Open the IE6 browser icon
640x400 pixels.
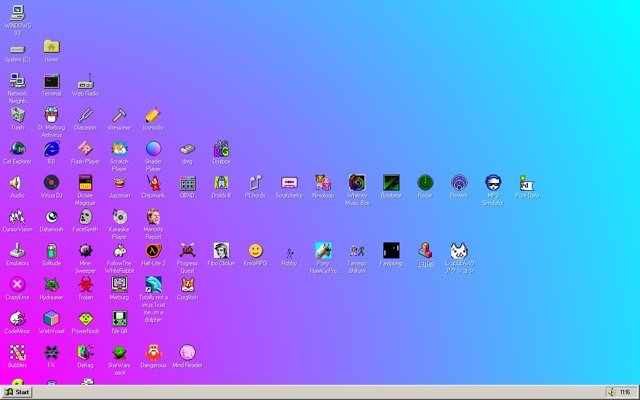(x=51, y=149)
